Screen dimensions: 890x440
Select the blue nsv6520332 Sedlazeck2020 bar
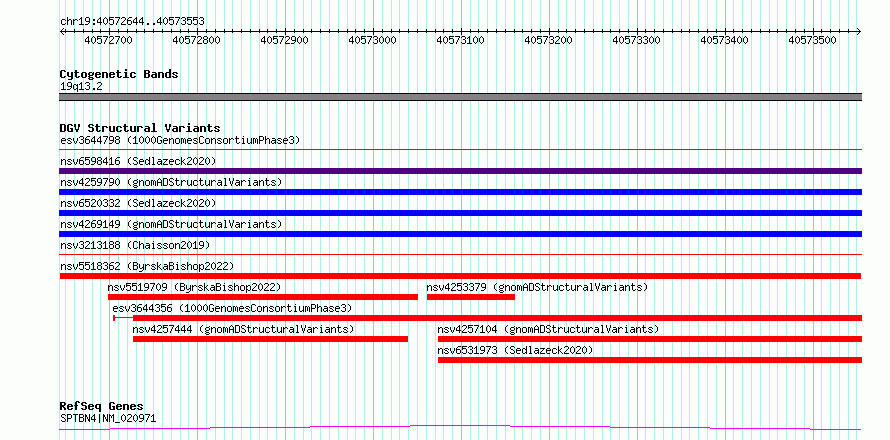460,213
